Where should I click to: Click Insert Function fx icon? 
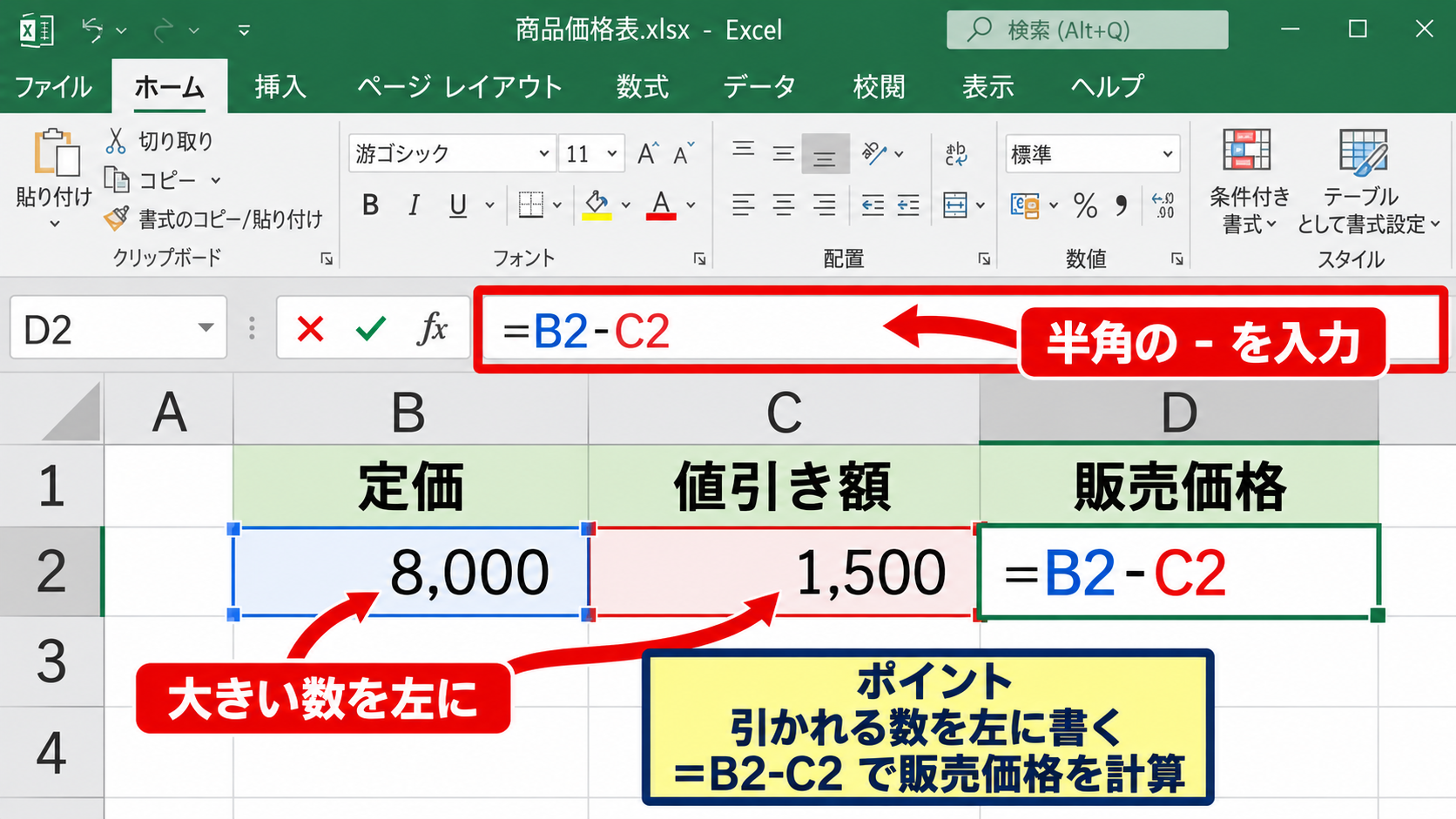[432, 329]
